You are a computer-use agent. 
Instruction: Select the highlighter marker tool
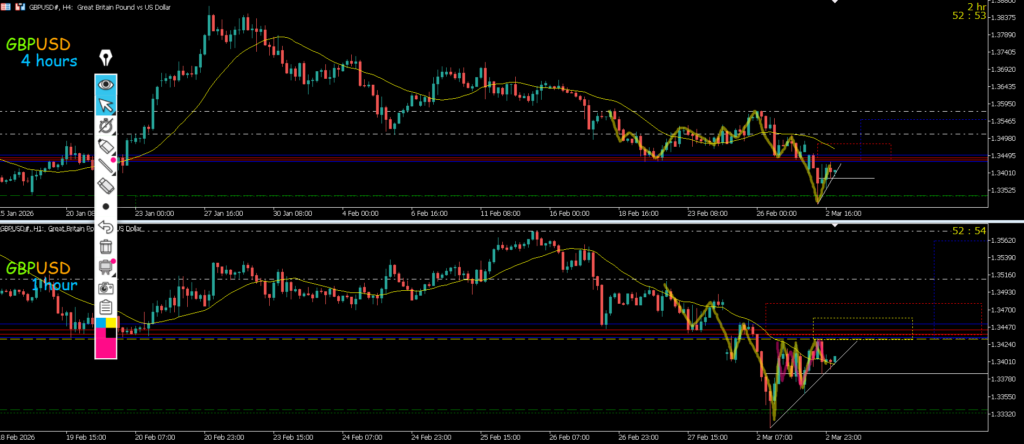105,146
